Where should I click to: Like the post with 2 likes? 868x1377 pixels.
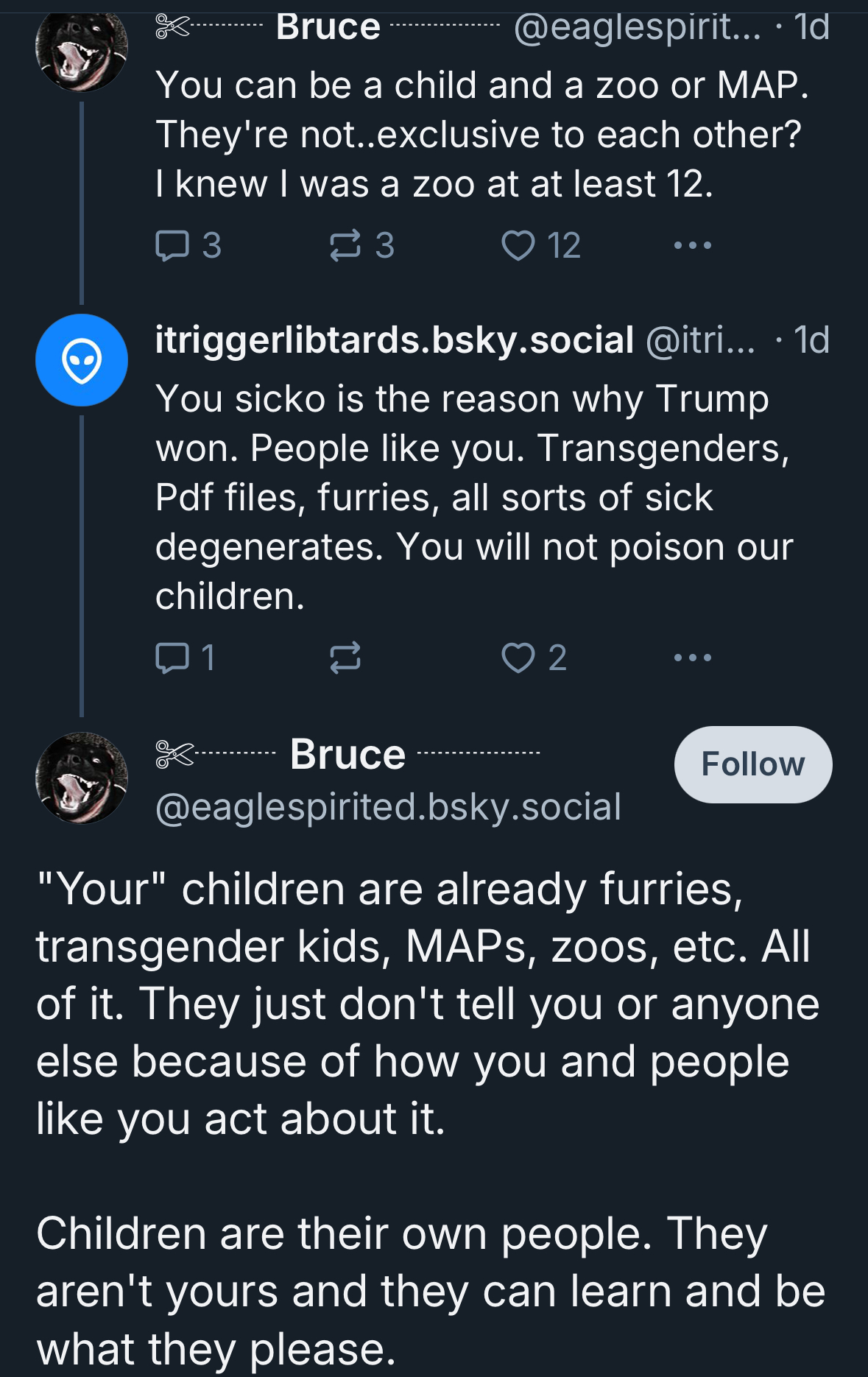click(518, 658)
